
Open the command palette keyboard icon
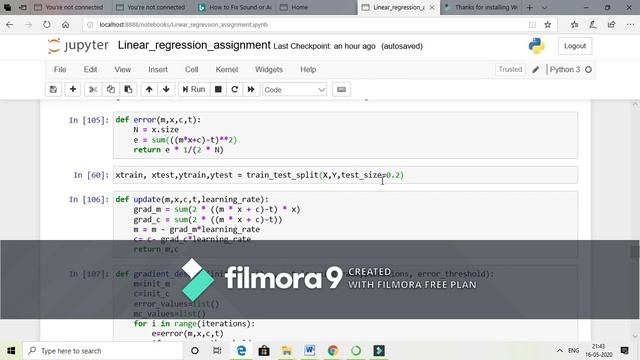342,89
